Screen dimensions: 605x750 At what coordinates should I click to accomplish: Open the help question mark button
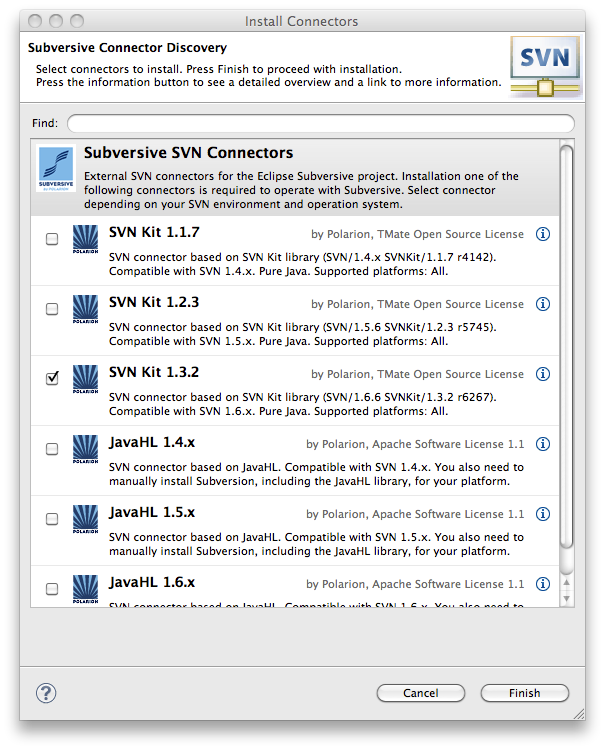point(46,693)
